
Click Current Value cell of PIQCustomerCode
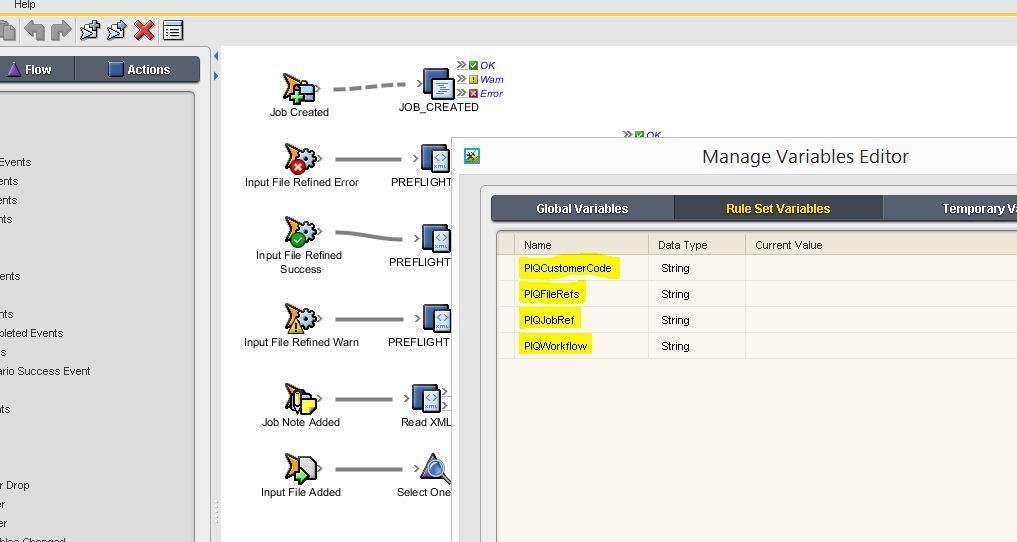(x=881, y=268)
